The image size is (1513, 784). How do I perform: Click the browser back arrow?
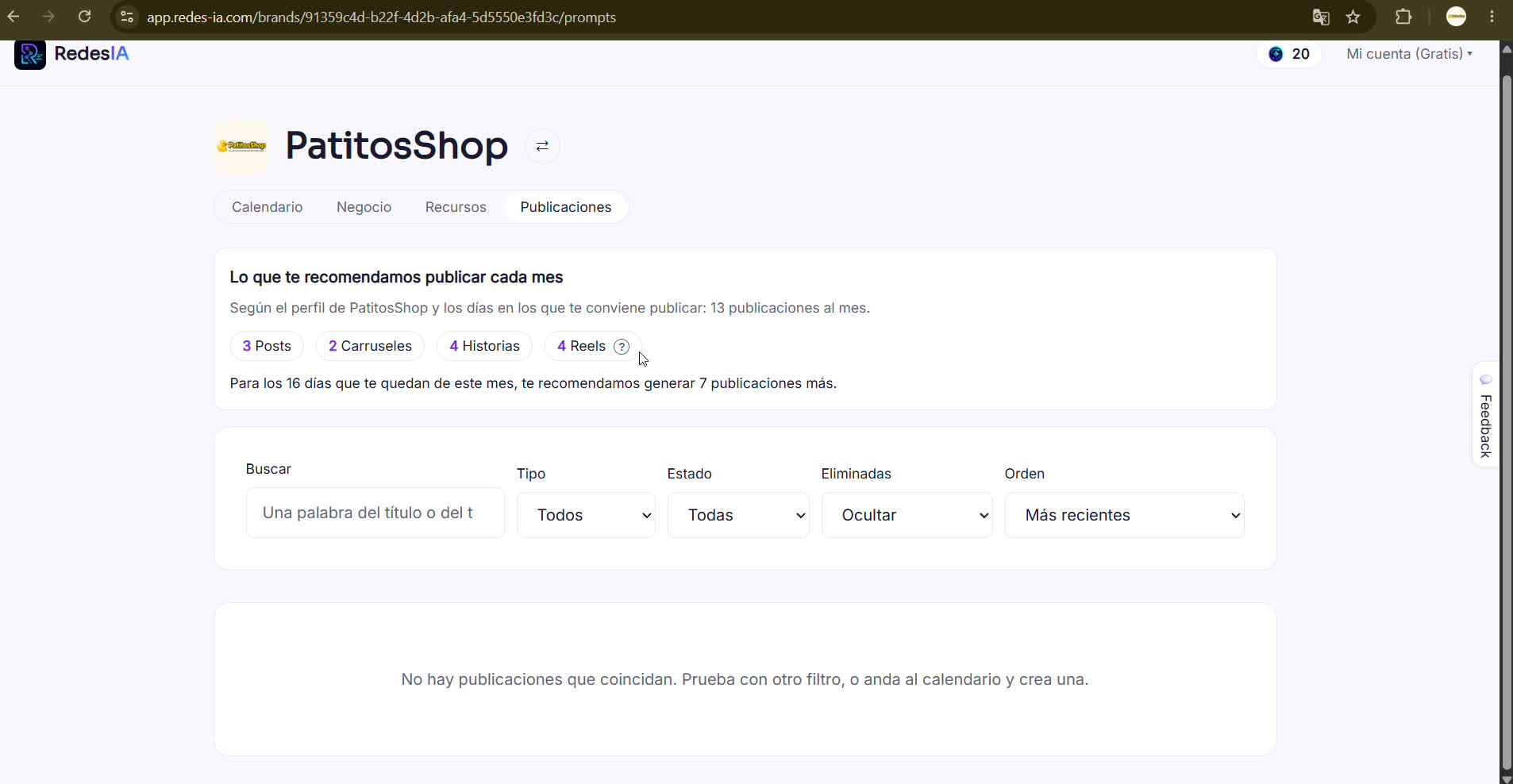pyautogui.click(x=13, y=17)
